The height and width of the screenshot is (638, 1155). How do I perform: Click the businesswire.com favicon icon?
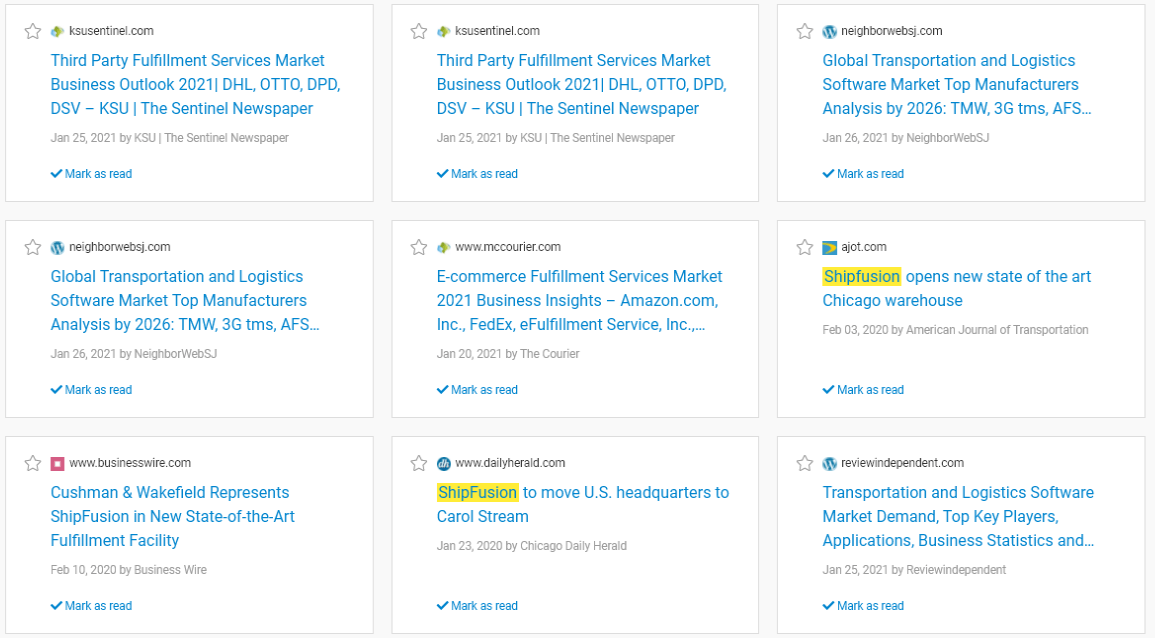point(57,463)
